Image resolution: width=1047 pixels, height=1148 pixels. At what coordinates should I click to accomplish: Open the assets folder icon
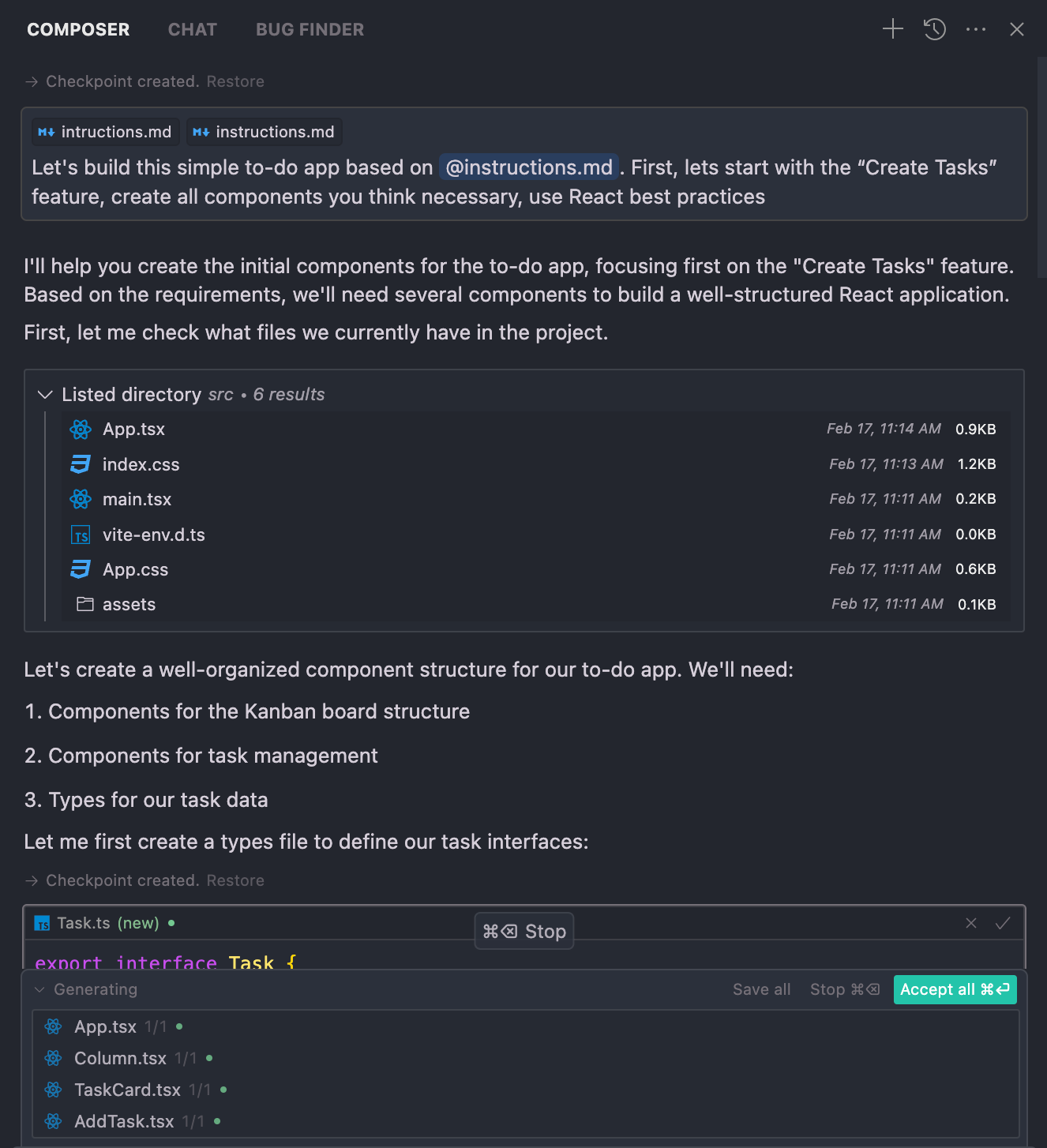[x=84, y=604]
